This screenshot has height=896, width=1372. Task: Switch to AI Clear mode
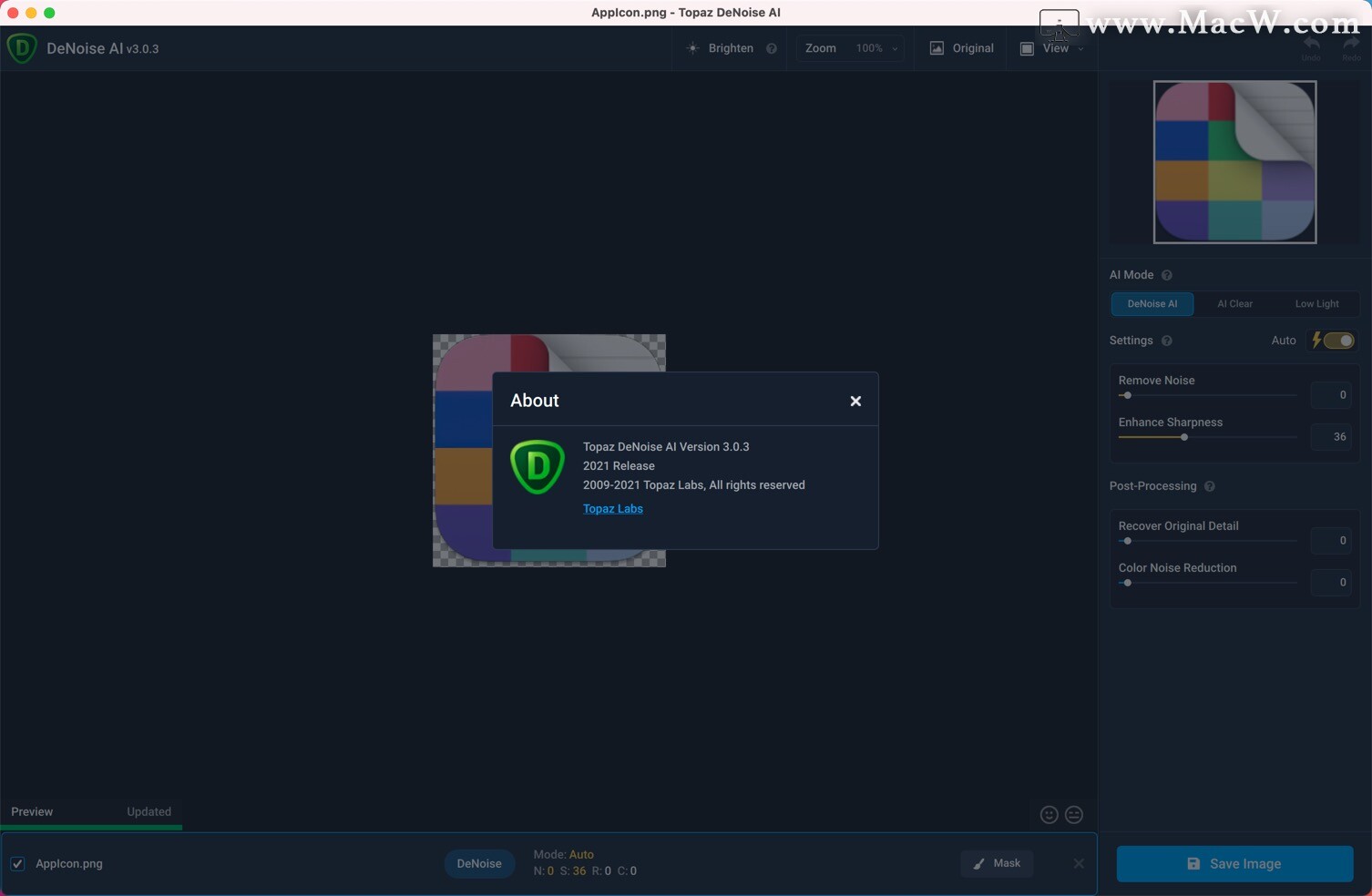1234,304
